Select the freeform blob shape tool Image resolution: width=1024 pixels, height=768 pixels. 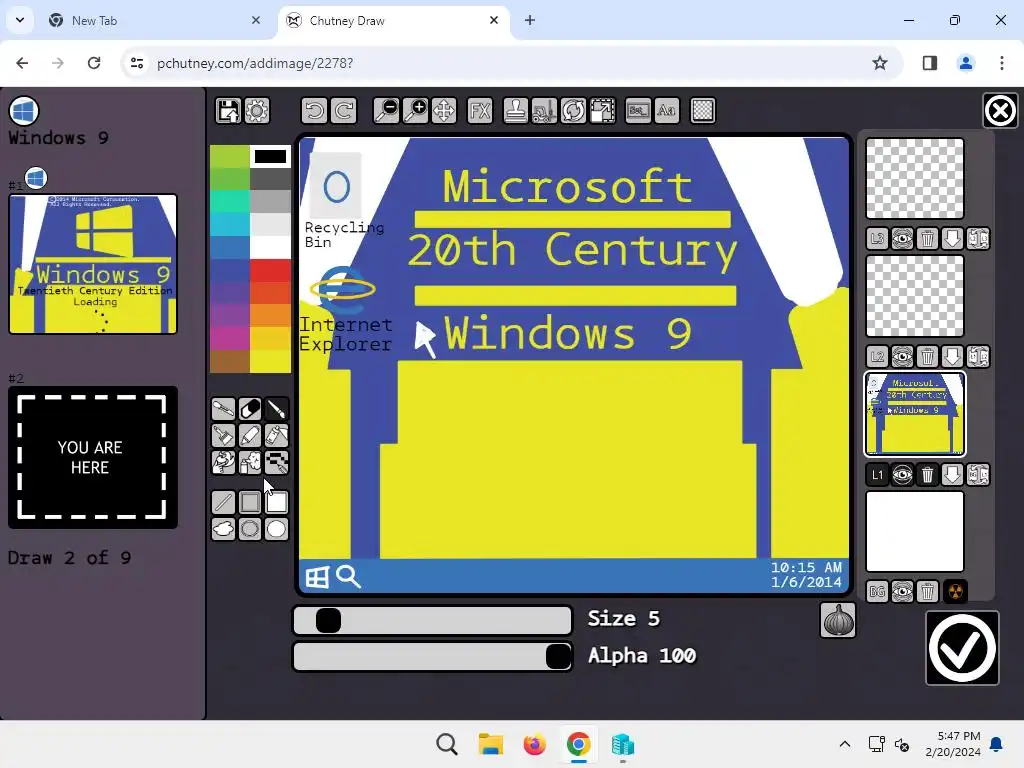coord(223,529)
